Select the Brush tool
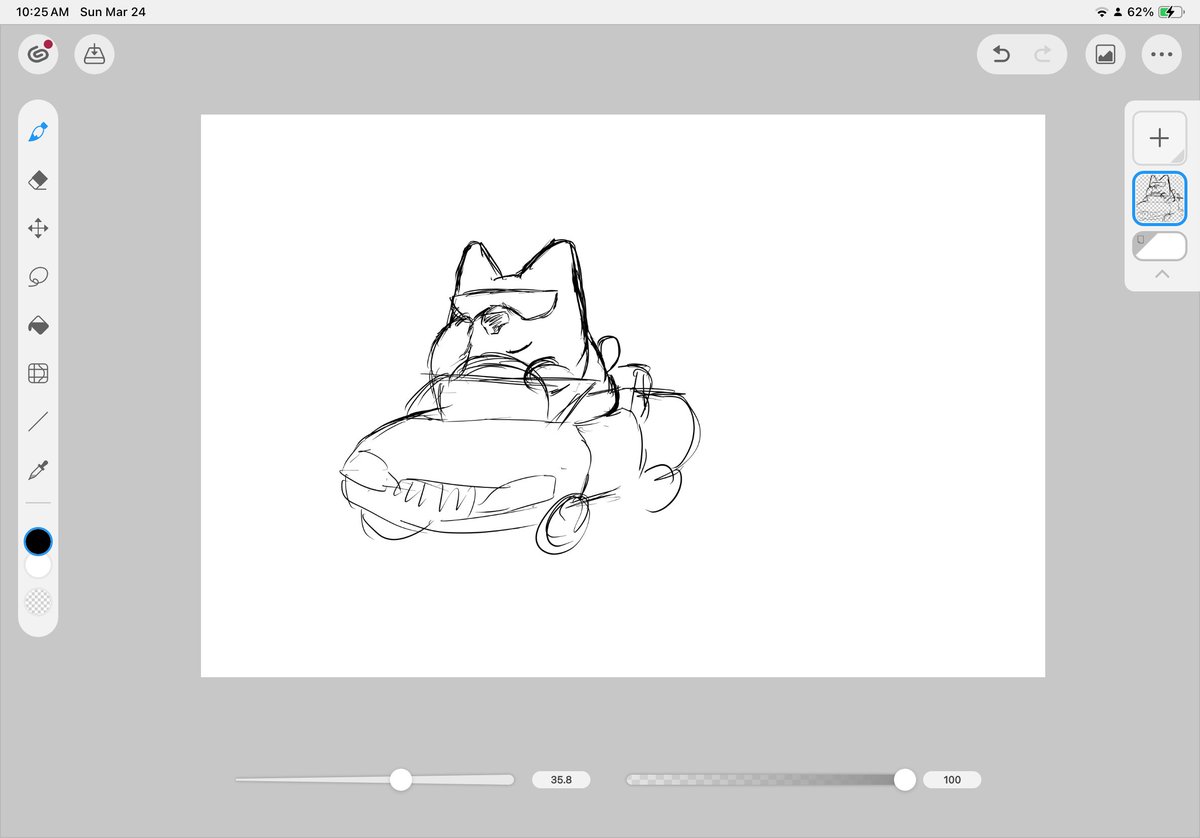The width and height of the screenshot is (1200, 838). click(x=38, y=132)
